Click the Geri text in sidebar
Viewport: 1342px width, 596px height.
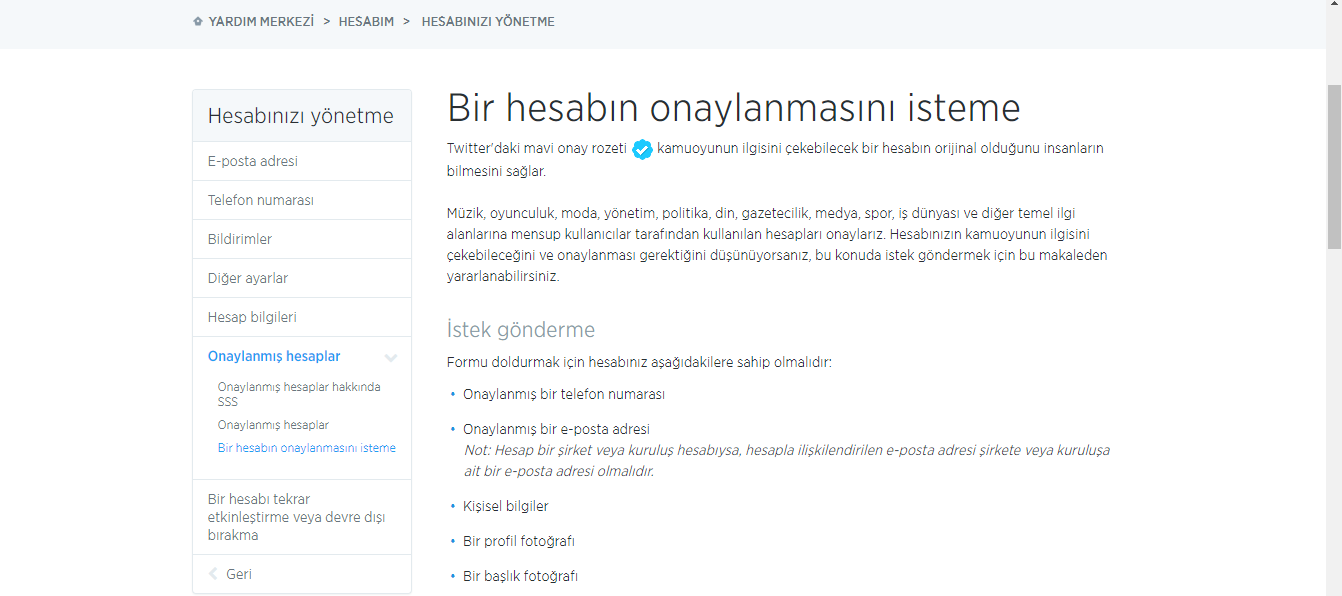[x=239, y=574]
